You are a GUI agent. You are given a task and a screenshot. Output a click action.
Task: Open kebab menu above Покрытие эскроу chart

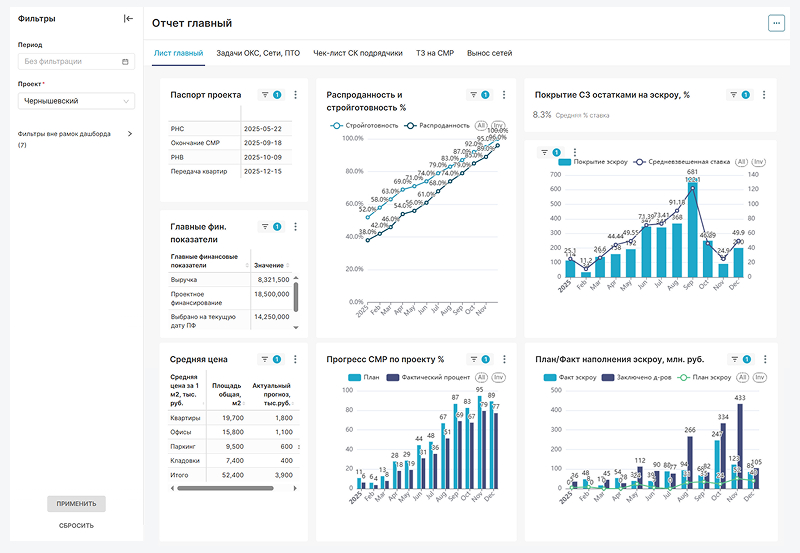575,152
